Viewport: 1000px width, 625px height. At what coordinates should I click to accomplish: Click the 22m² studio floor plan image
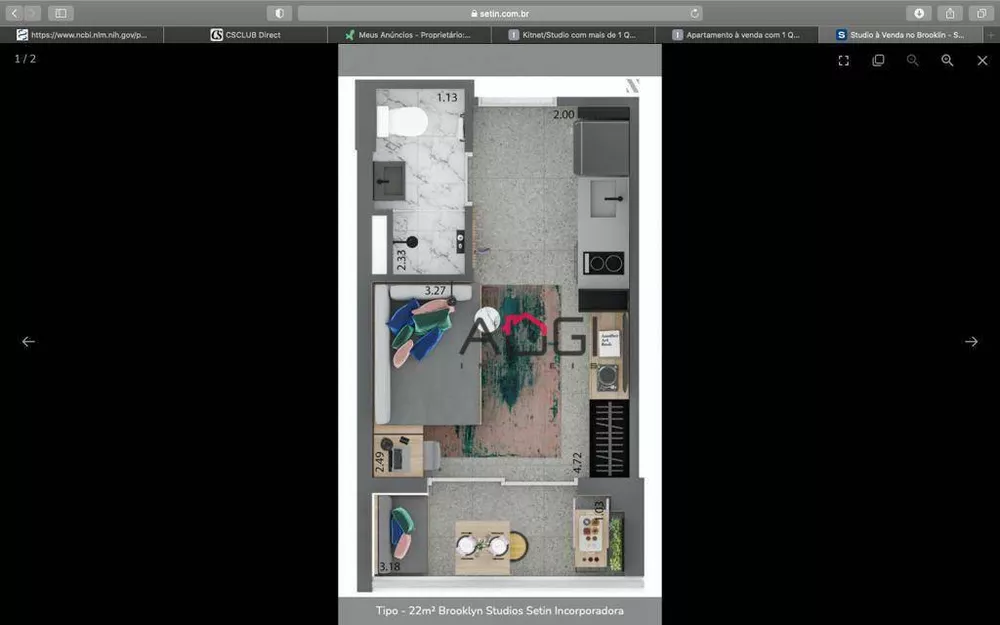pyautogui.click(x=500, y=337)
